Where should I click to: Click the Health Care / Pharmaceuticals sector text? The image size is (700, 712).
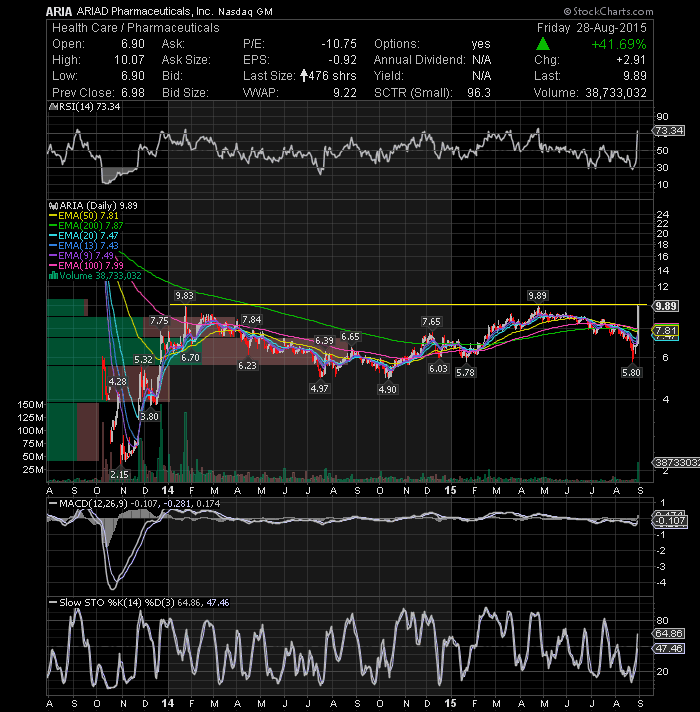136,28
